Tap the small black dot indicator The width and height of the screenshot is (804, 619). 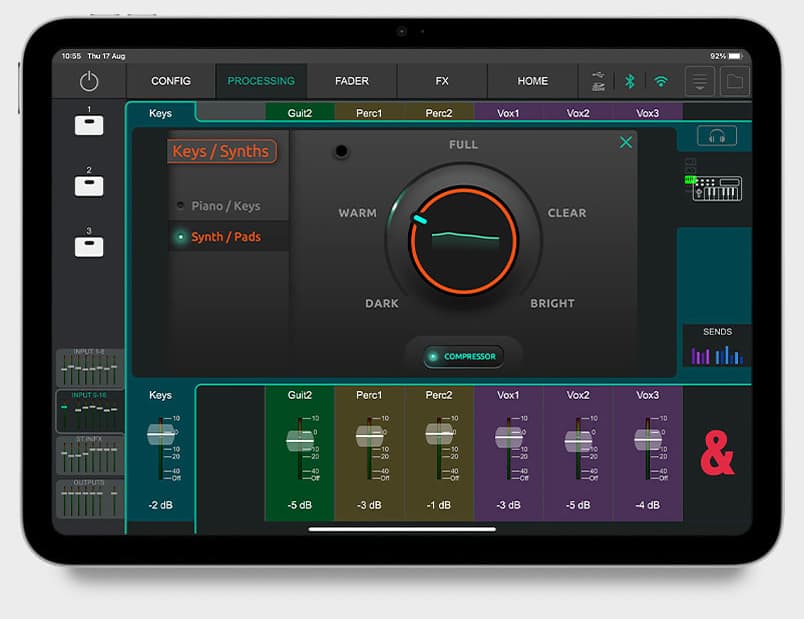pyautogui.click(x=341, y=151)
